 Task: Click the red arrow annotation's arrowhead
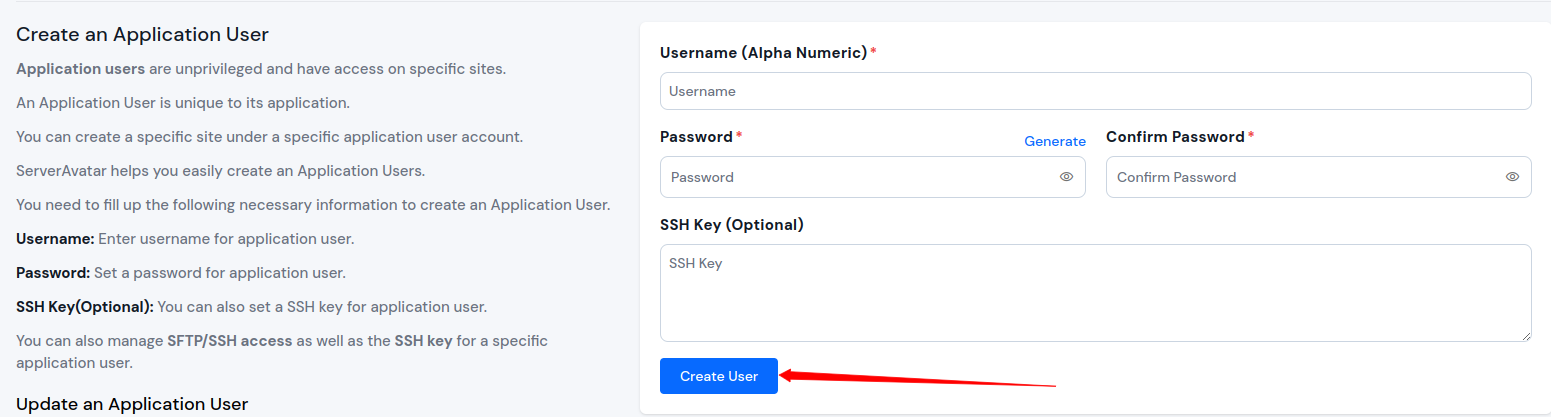coord(790,376)
